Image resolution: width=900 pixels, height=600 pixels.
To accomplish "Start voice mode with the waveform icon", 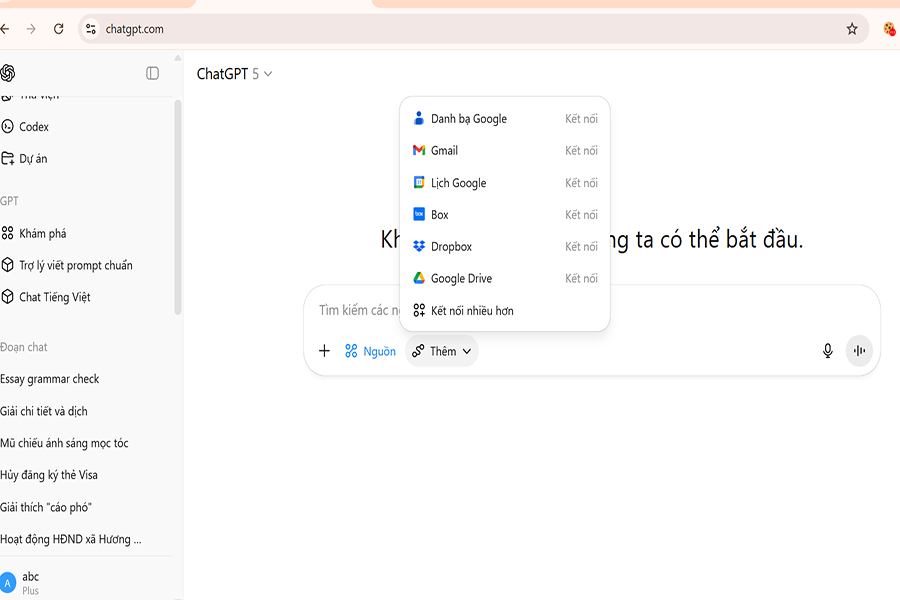I will click(858, 351).
